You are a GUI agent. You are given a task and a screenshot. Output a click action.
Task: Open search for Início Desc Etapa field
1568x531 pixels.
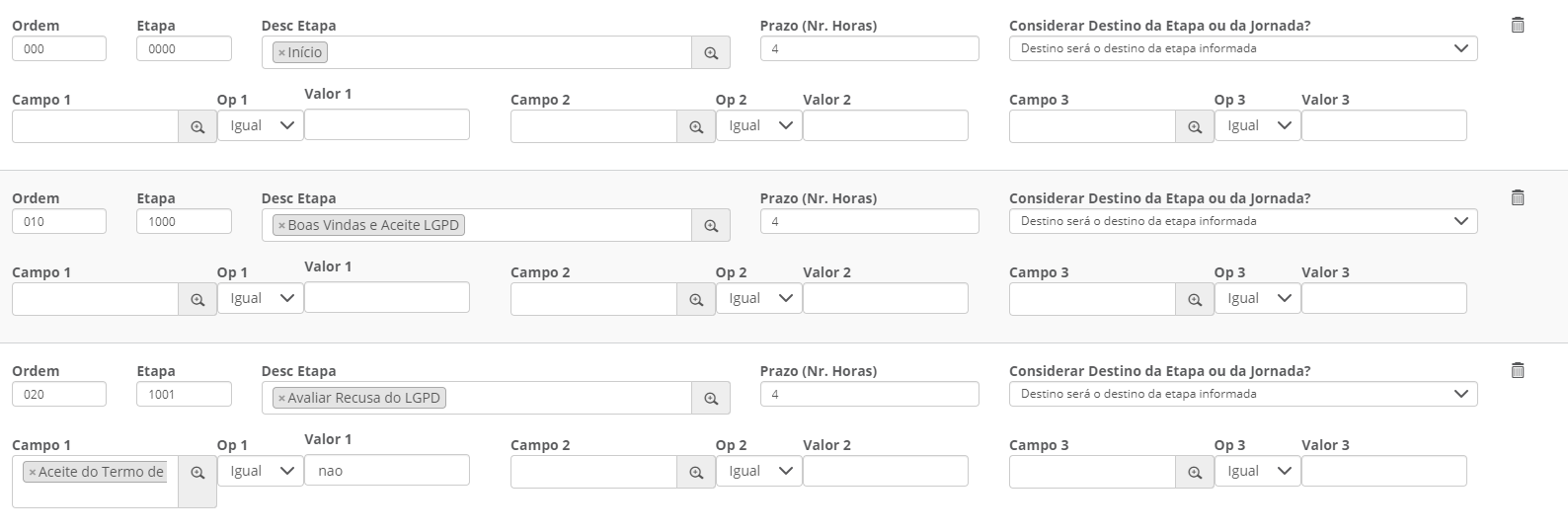[x=711, y=53]
